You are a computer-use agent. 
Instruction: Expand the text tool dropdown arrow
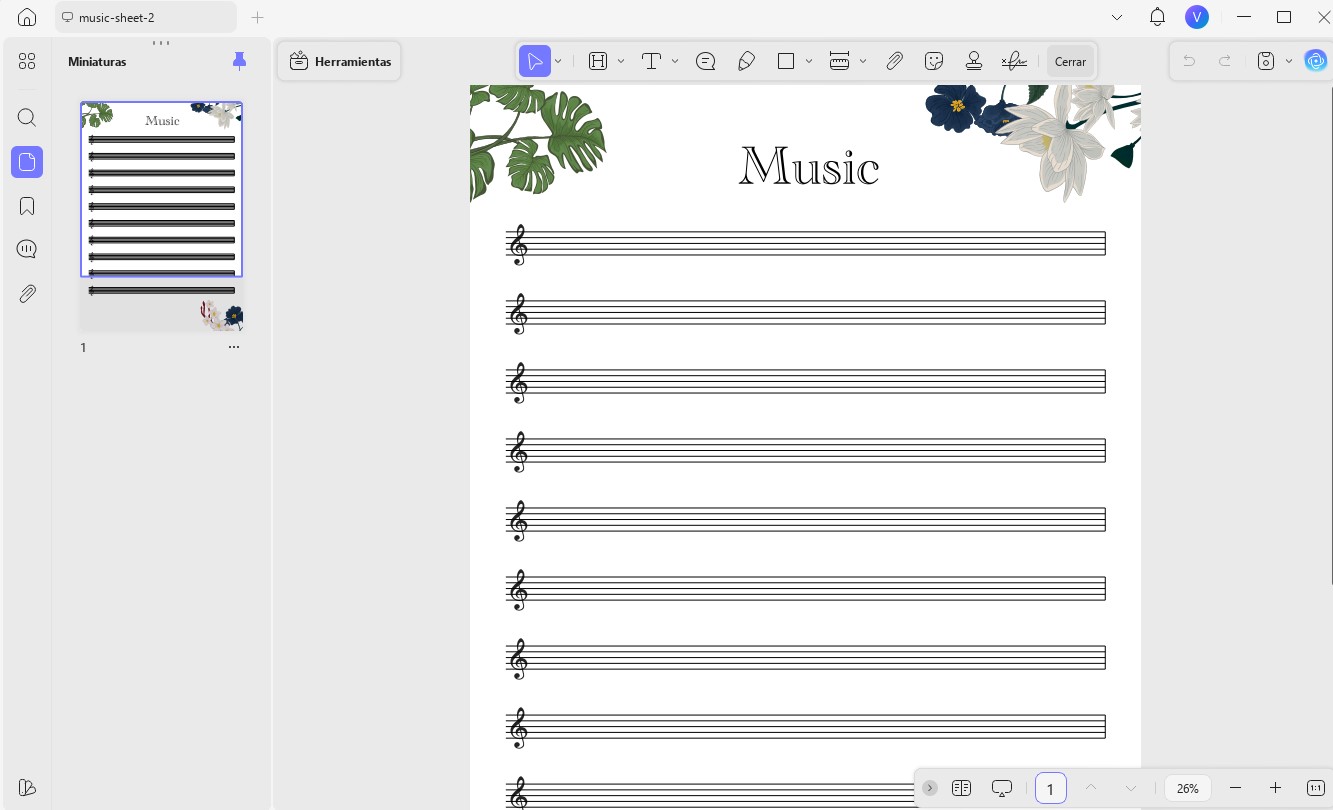[x=675, y=61]
